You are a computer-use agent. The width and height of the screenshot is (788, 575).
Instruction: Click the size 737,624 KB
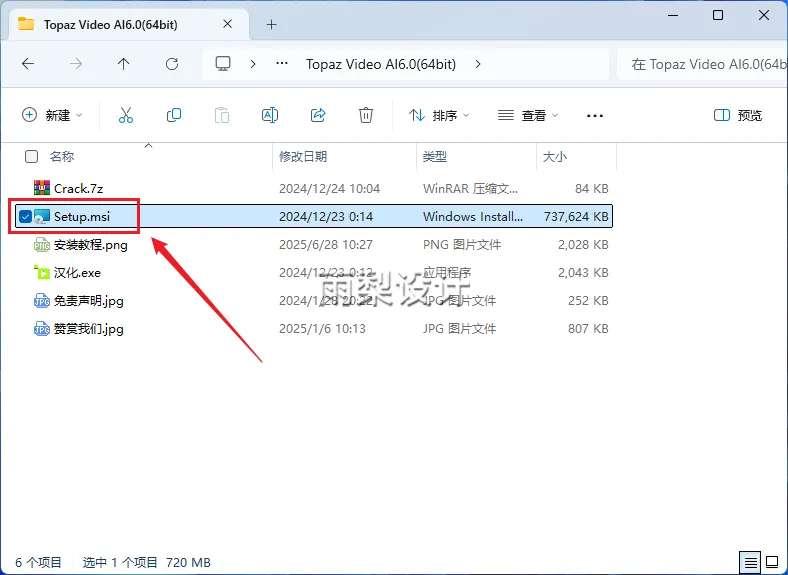(x=576, y=217)
